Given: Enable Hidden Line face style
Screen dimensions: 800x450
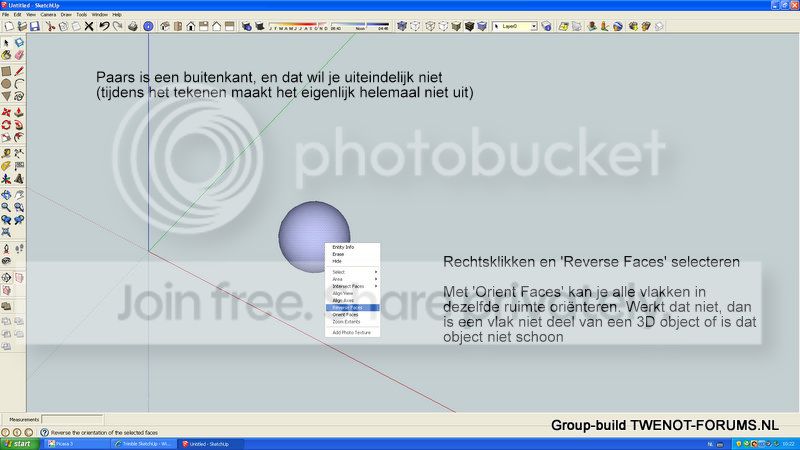Looking at the screenshot, I should pos(443,26).
